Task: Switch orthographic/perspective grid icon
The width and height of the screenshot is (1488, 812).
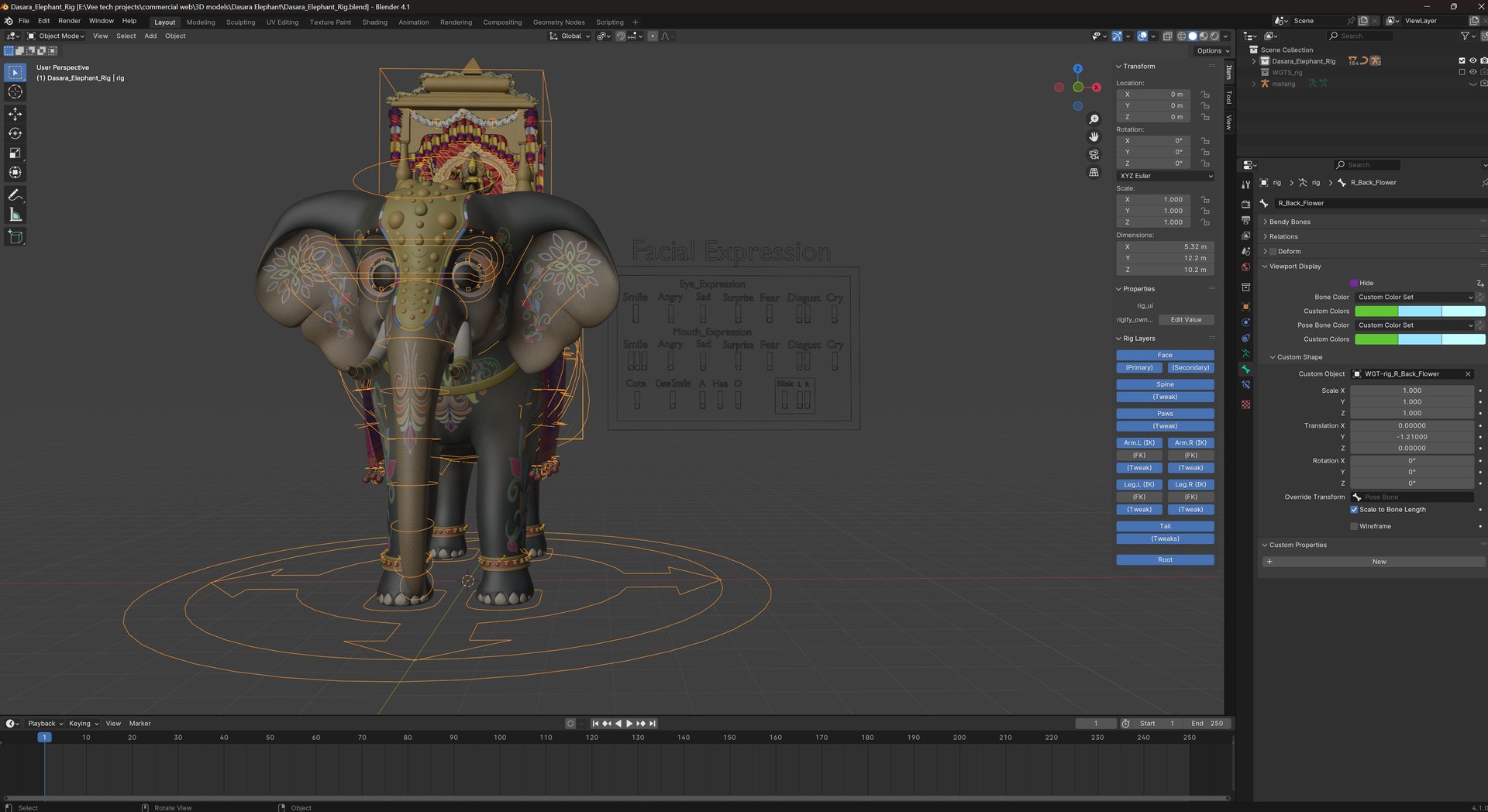Action: tap(1094, 172)
